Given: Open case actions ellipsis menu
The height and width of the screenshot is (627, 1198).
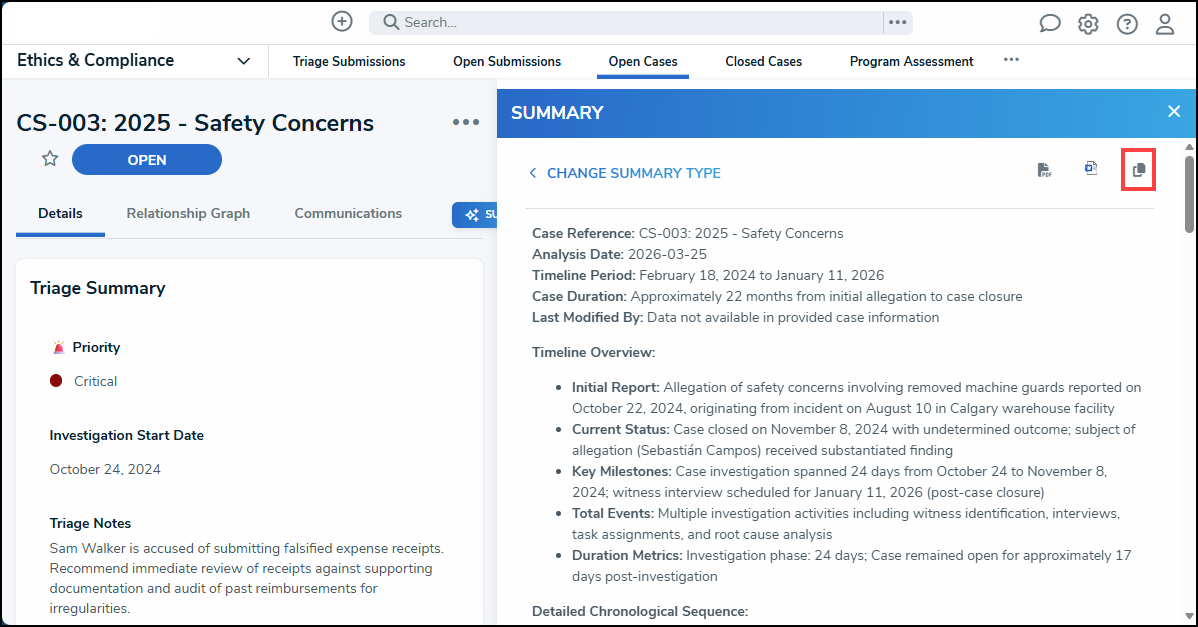Looking at the screenshot, I should tap(466, 122).
